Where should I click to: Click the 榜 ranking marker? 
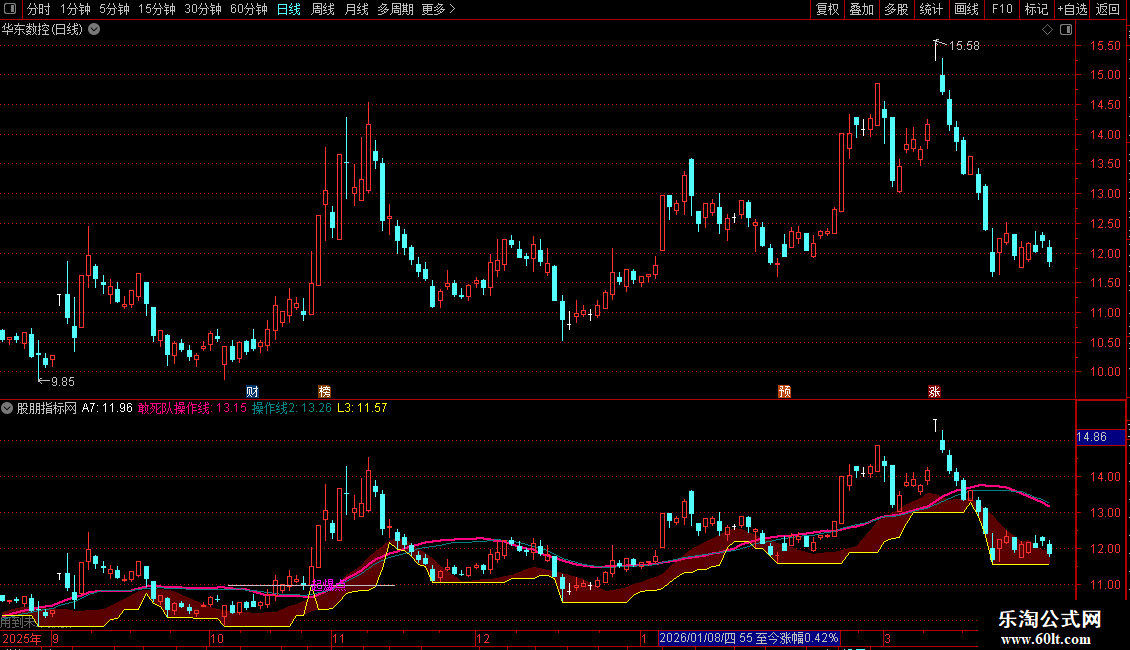[324, 391]
